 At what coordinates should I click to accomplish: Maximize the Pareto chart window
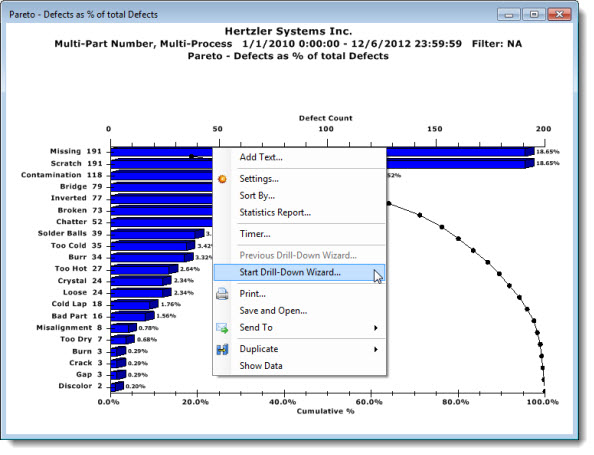point(534,14)
